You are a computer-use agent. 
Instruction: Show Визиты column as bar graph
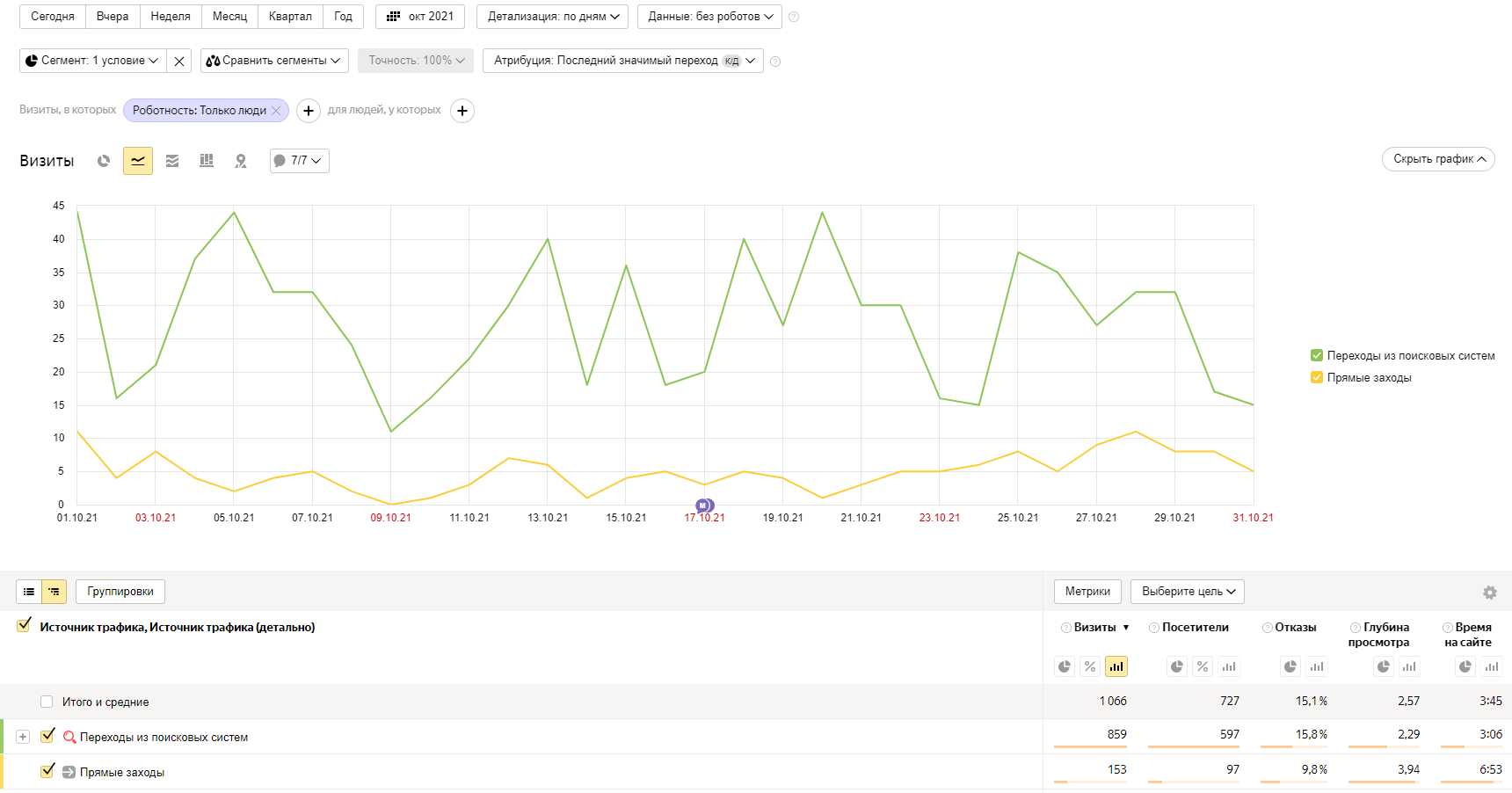click(x=1116, y=666)
